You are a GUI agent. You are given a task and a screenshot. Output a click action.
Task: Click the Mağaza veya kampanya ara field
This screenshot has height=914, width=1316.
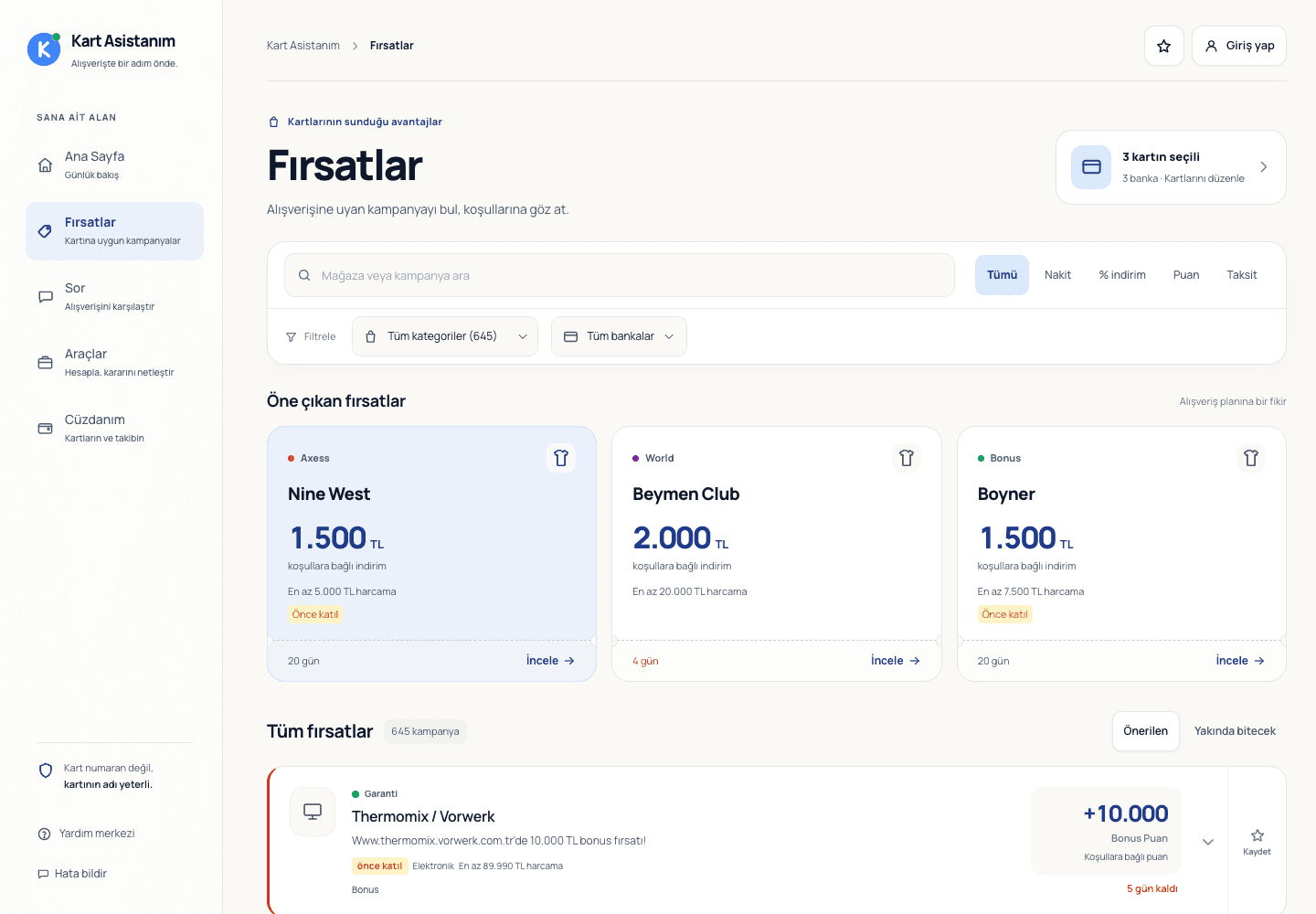click(620, 275)
